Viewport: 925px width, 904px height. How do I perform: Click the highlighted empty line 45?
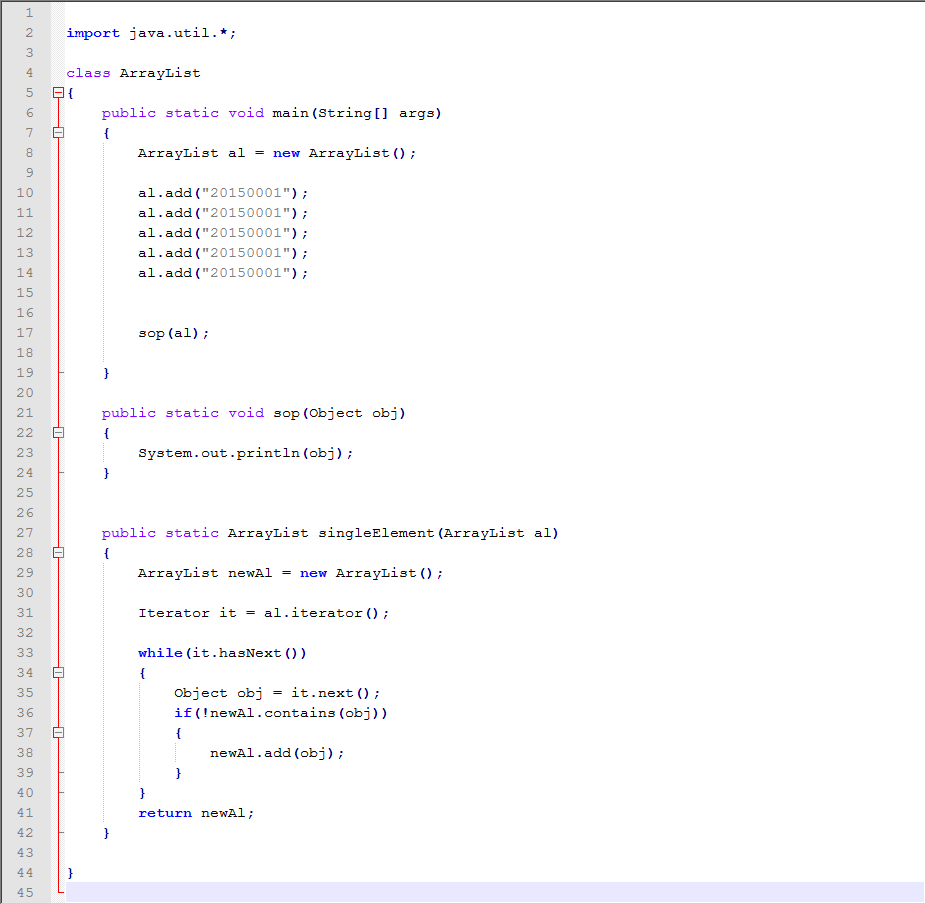[495, 892]
